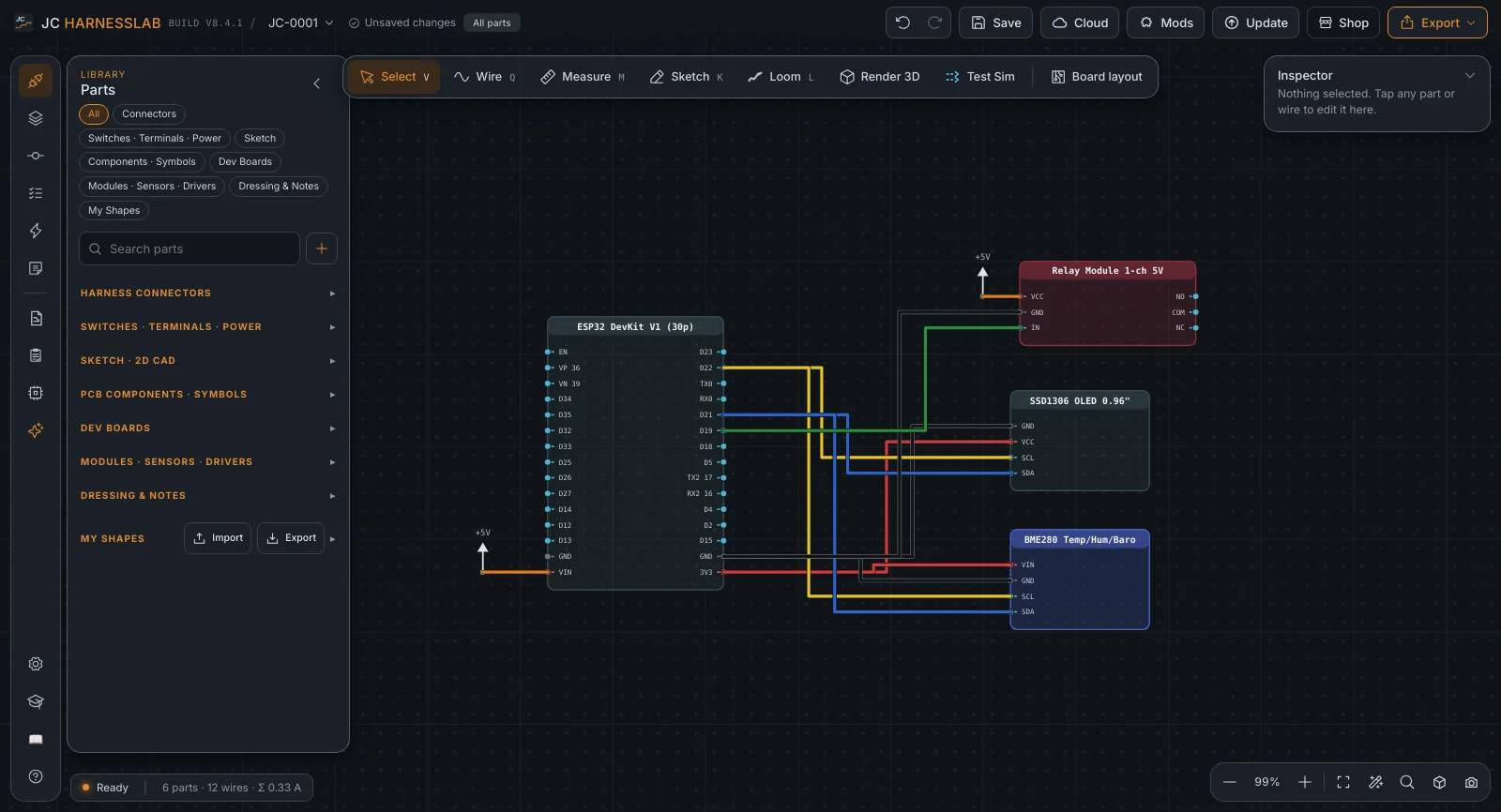This screenshot has height=812, width=1501.
Task: Click the lightning bolt sidebar icon
Action: 36,231
